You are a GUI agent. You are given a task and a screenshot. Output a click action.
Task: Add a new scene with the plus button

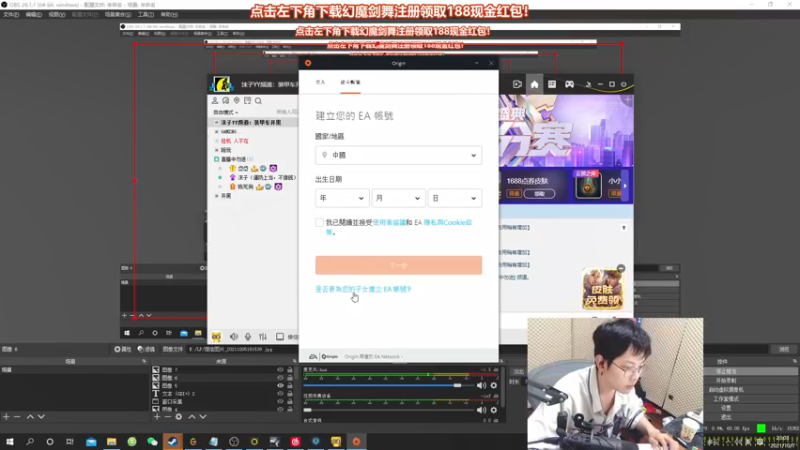(x=6, y=417)
